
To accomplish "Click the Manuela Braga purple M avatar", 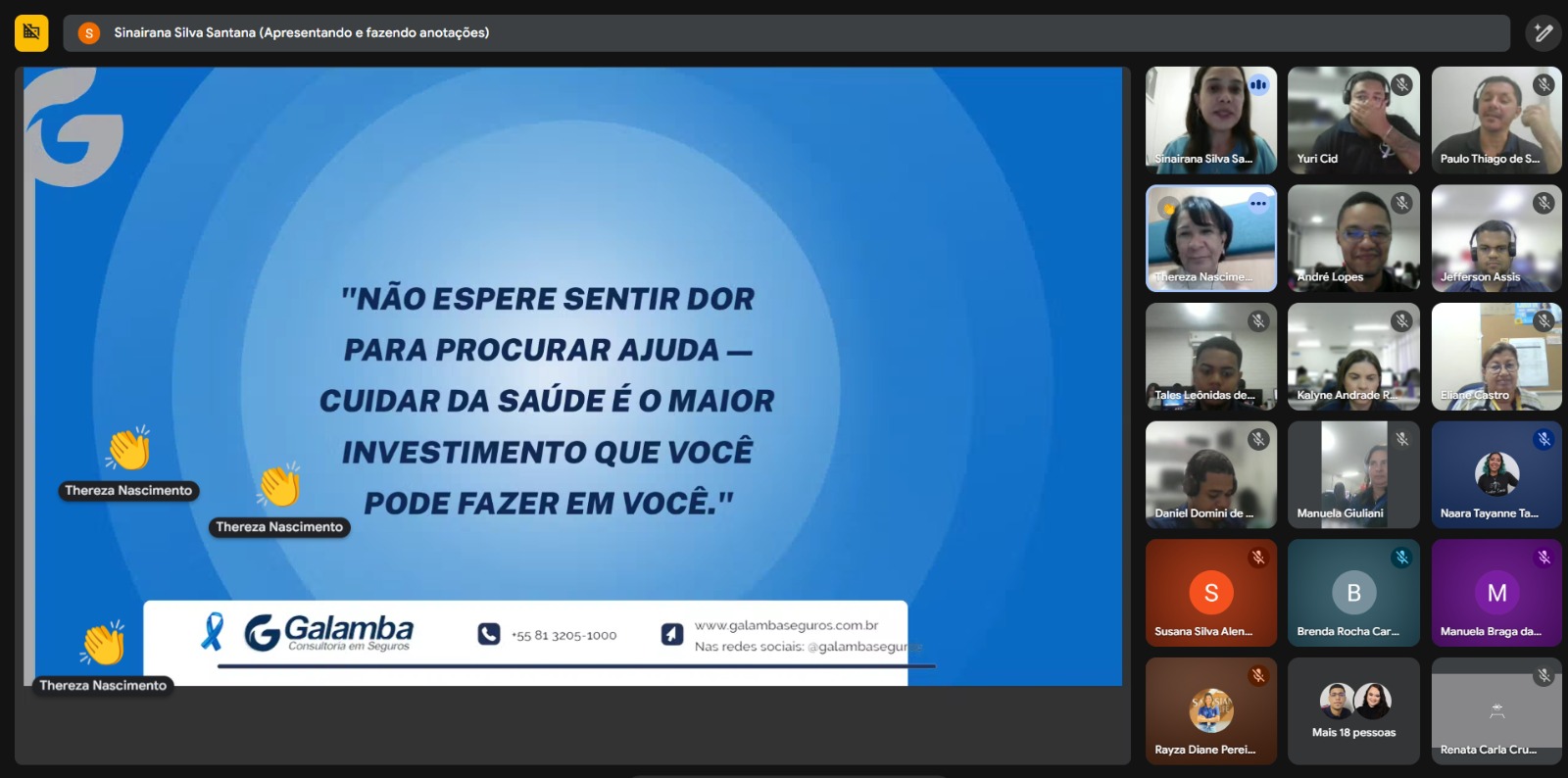I will [1496, 593].
